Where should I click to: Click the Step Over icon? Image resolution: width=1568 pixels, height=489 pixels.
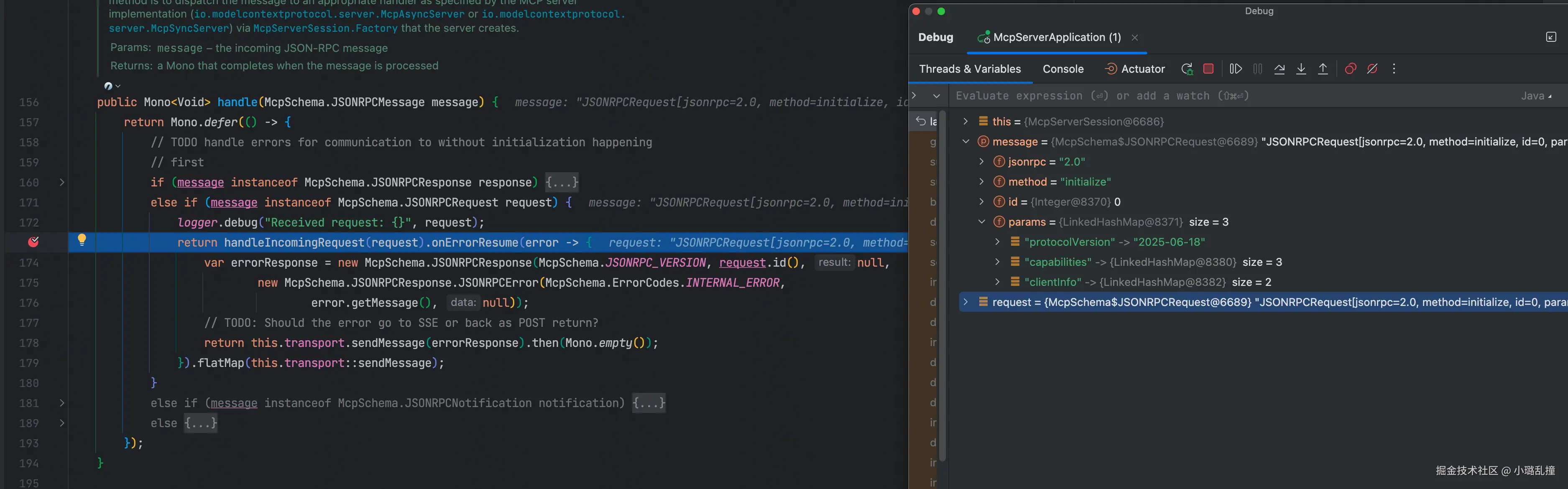pos(1279,69)
